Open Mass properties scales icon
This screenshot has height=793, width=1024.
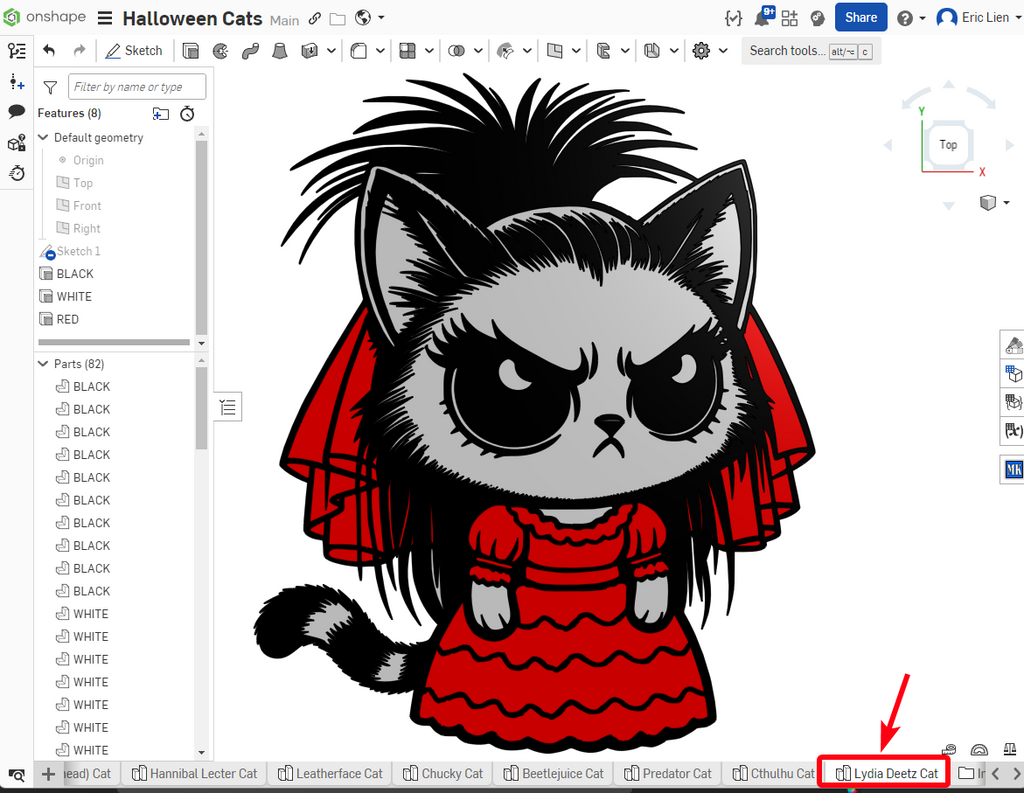(1010, 750)
